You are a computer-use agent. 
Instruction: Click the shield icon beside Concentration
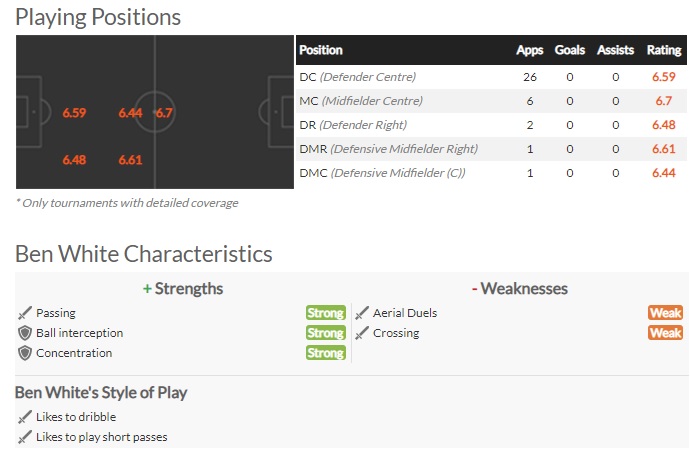tap(25, 353)
